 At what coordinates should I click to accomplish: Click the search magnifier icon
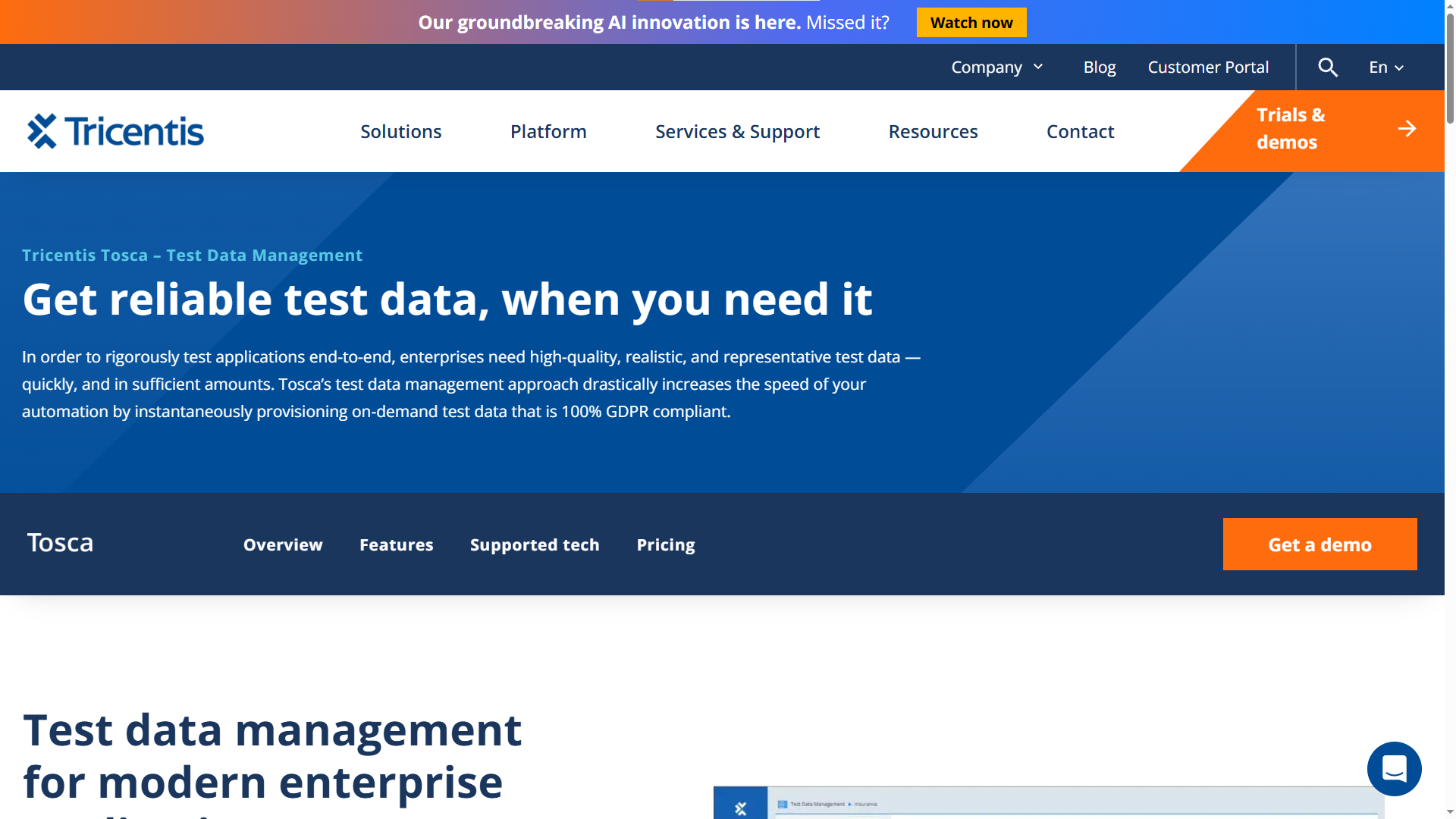click(x=1327, y=67)
